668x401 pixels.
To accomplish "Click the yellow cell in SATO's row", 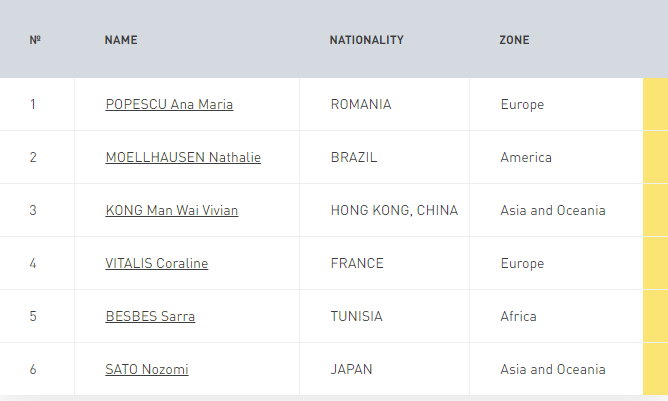I will (655, 369).
